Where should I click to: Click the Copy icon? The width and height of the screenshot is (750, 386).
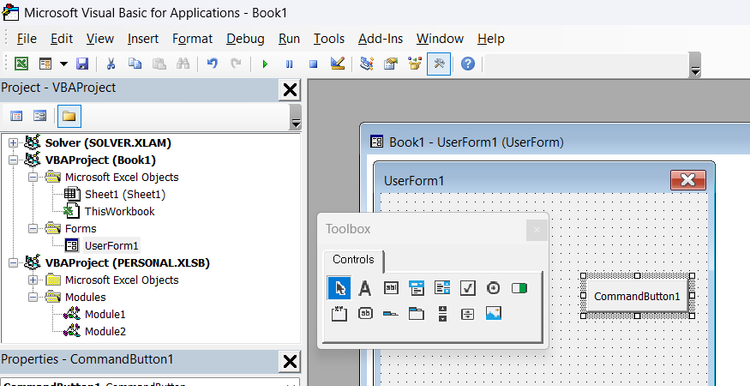135,64
